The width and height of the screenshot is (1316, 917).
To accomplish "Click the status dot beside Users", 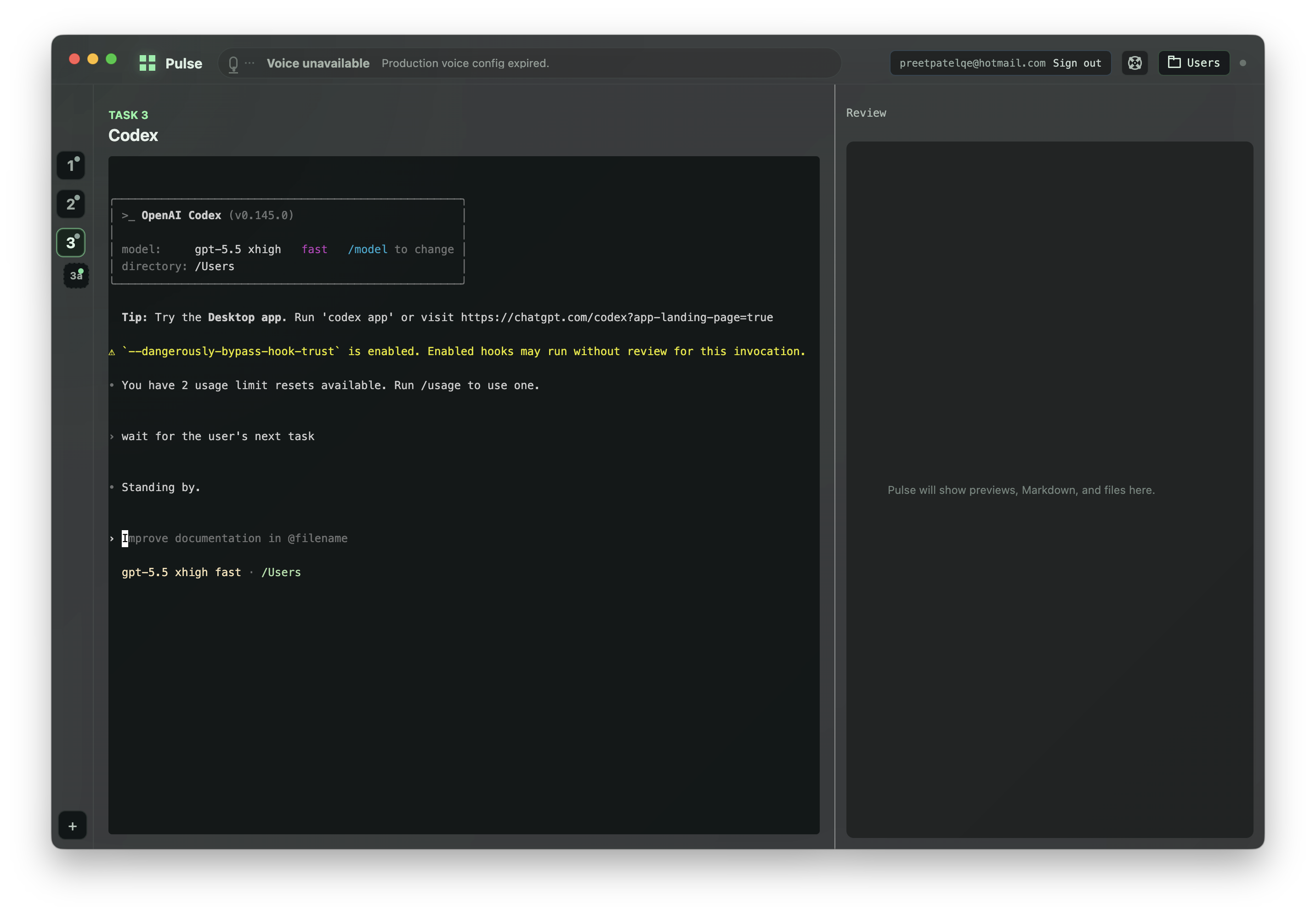I will tap(1242, 63).
